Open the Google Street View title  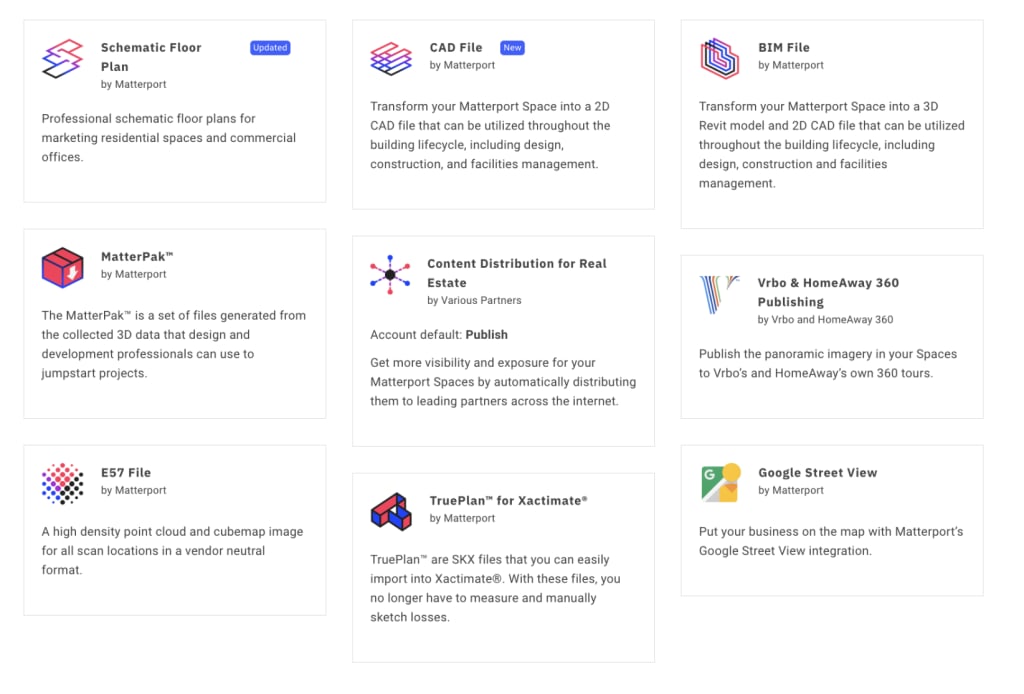[817, 473]
